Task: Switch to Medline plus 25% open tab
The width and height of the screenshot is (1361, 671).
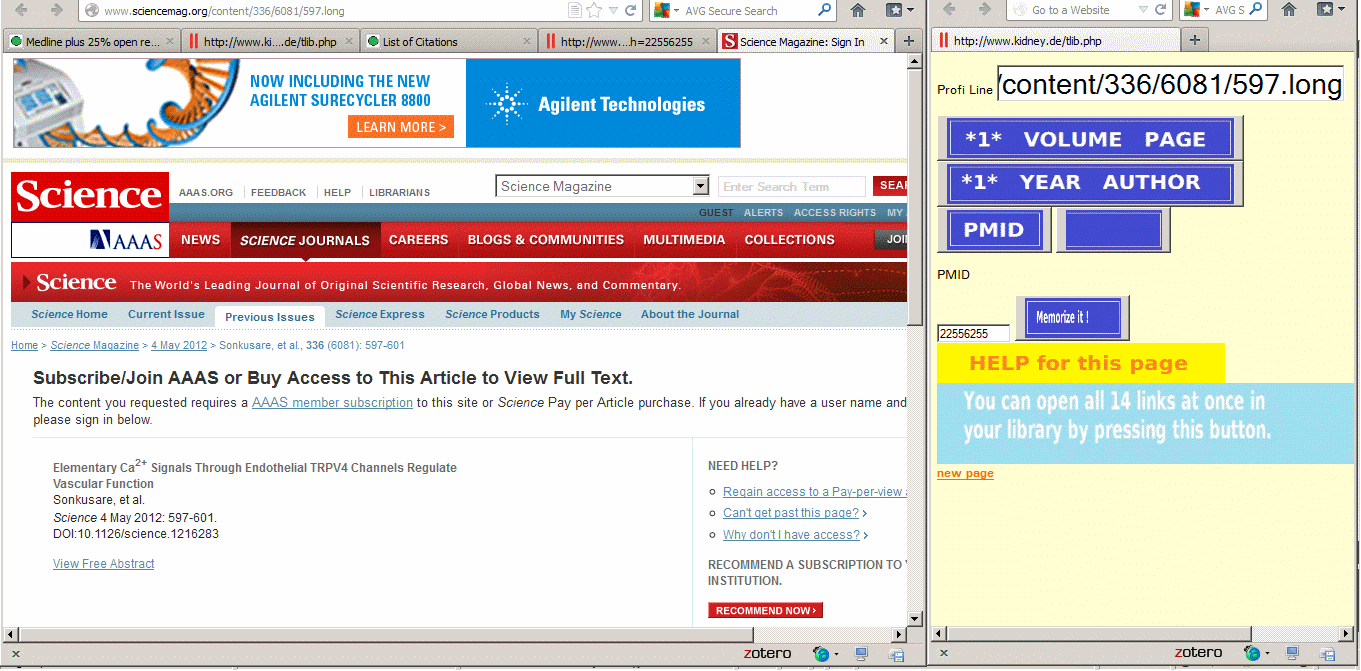Action: click(x=91, y=42)
